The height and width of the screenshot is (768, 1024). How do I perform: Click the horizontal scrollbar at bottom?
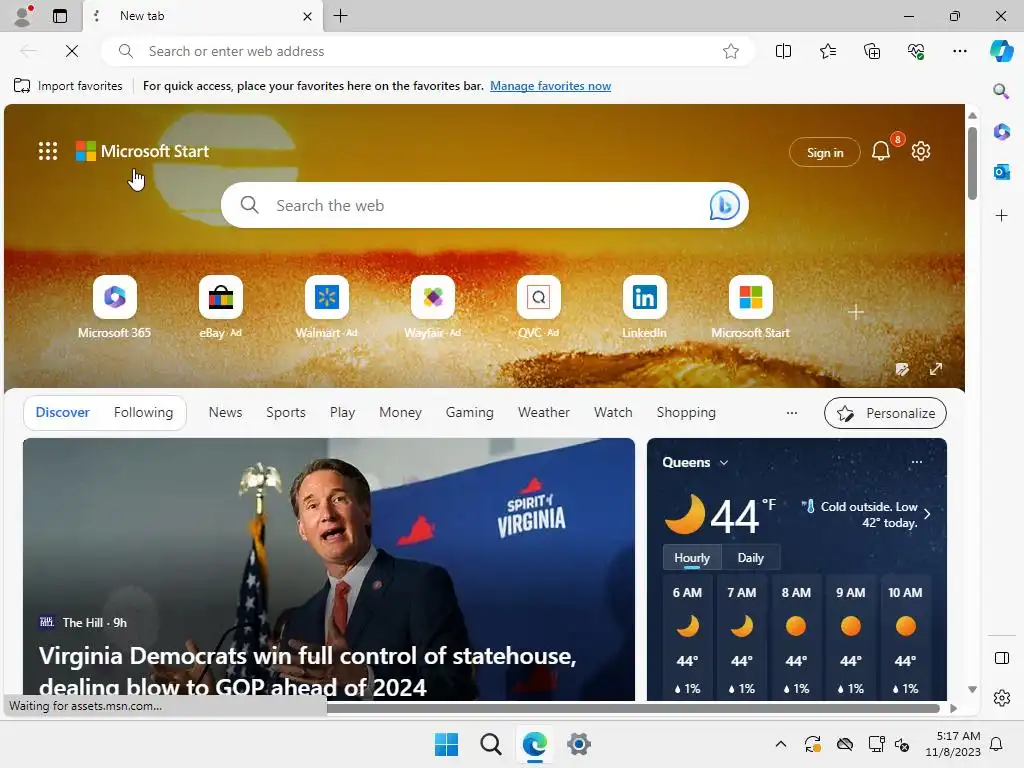point(633,708)
